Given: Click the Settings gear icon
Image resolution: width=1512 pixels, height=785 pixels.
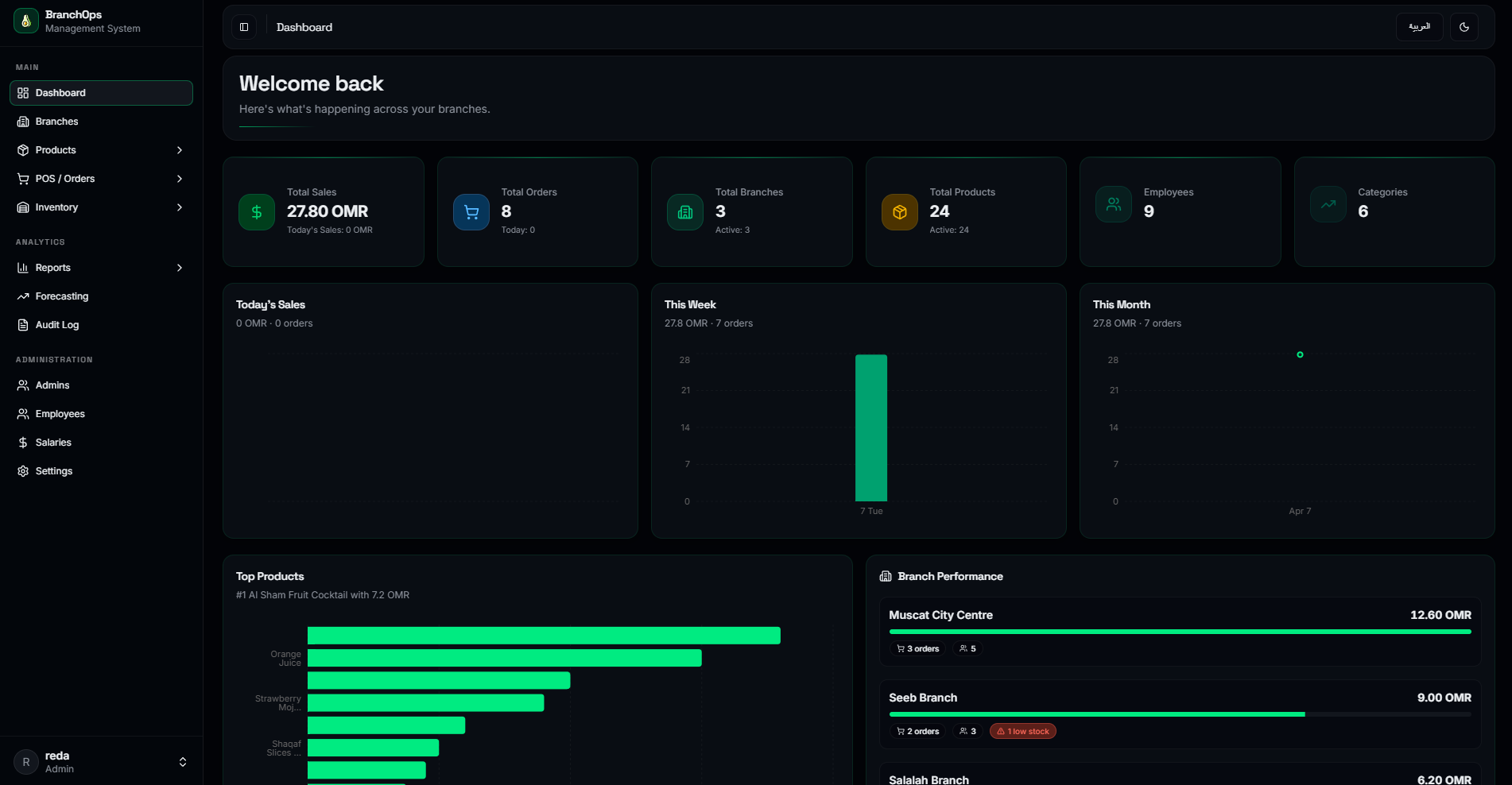Looking at the screenshot, I should (23, 471).
